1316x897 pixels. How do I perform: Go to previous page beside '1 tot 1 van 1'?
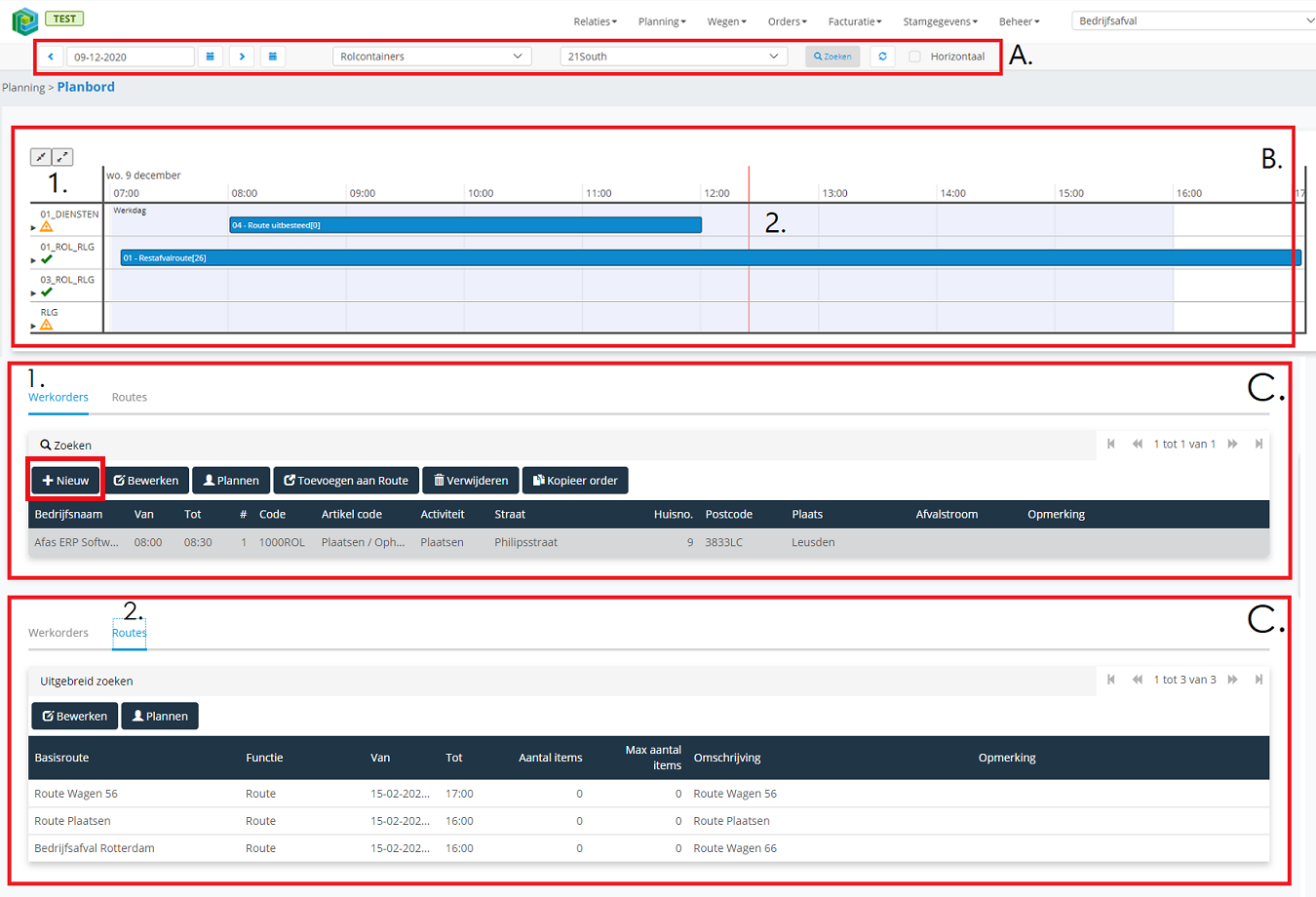point(1137,444)
